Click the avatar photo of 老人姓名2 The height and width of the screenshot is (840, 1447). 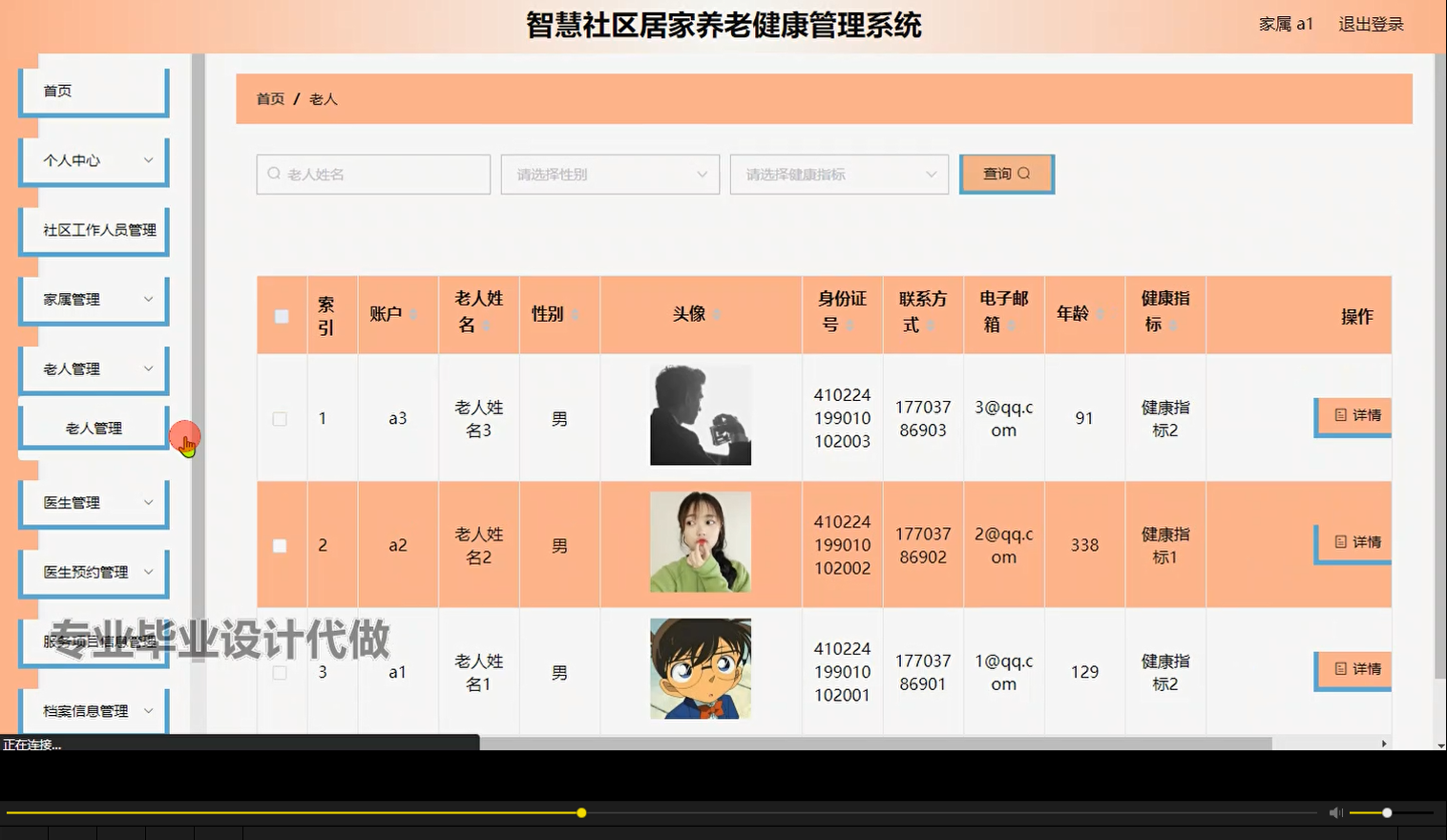[700, 542]
